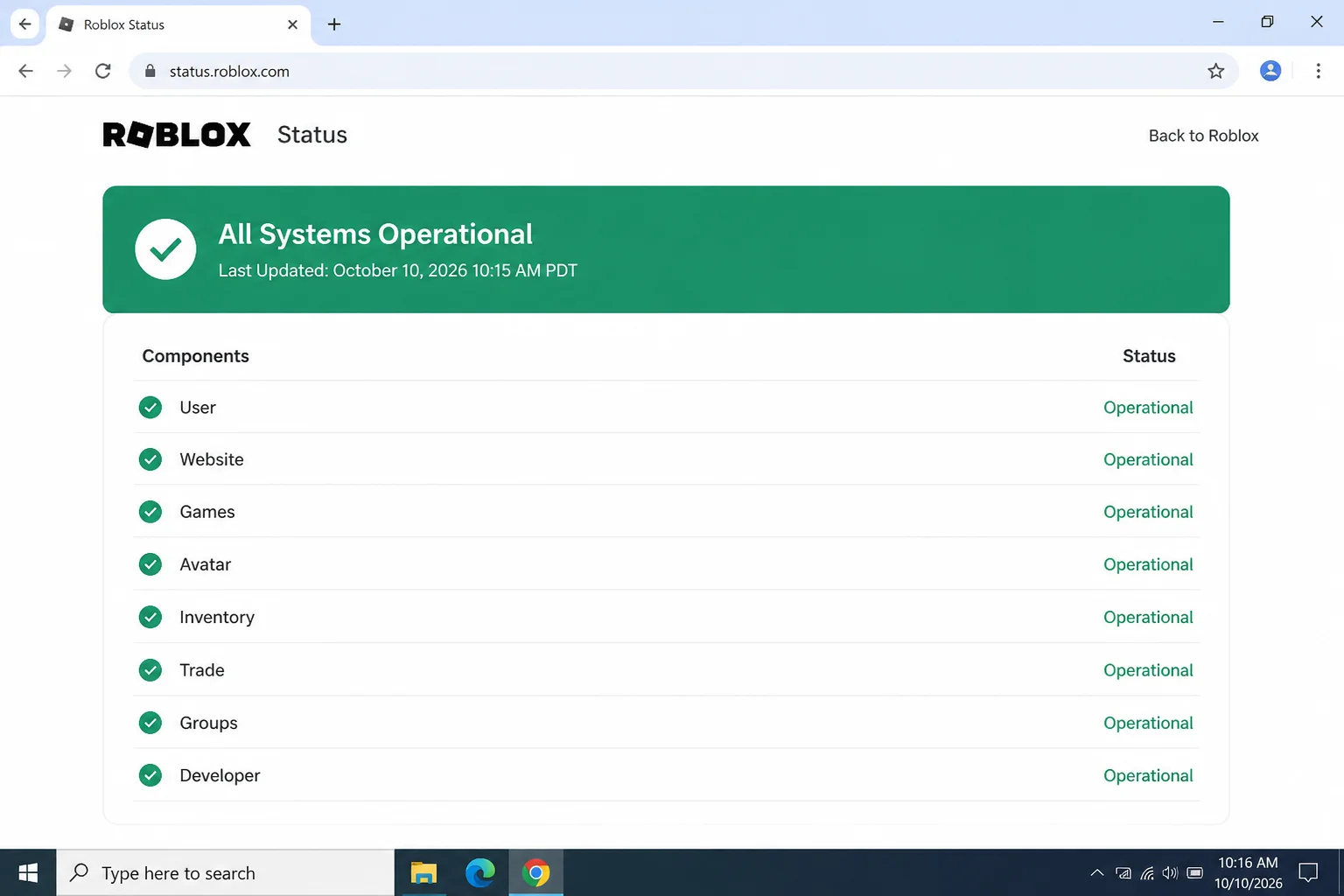The width and height of the screenshot is (1344, 896).
Task: Click the Status title next to the logo
Action: [x=312, y=135]
